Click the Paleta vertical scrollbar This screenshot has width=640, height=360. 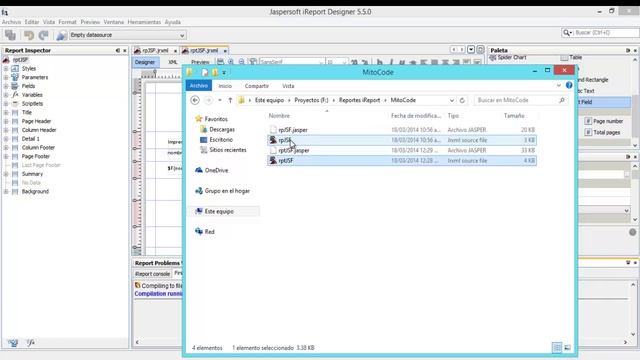[x=635, y=102]
